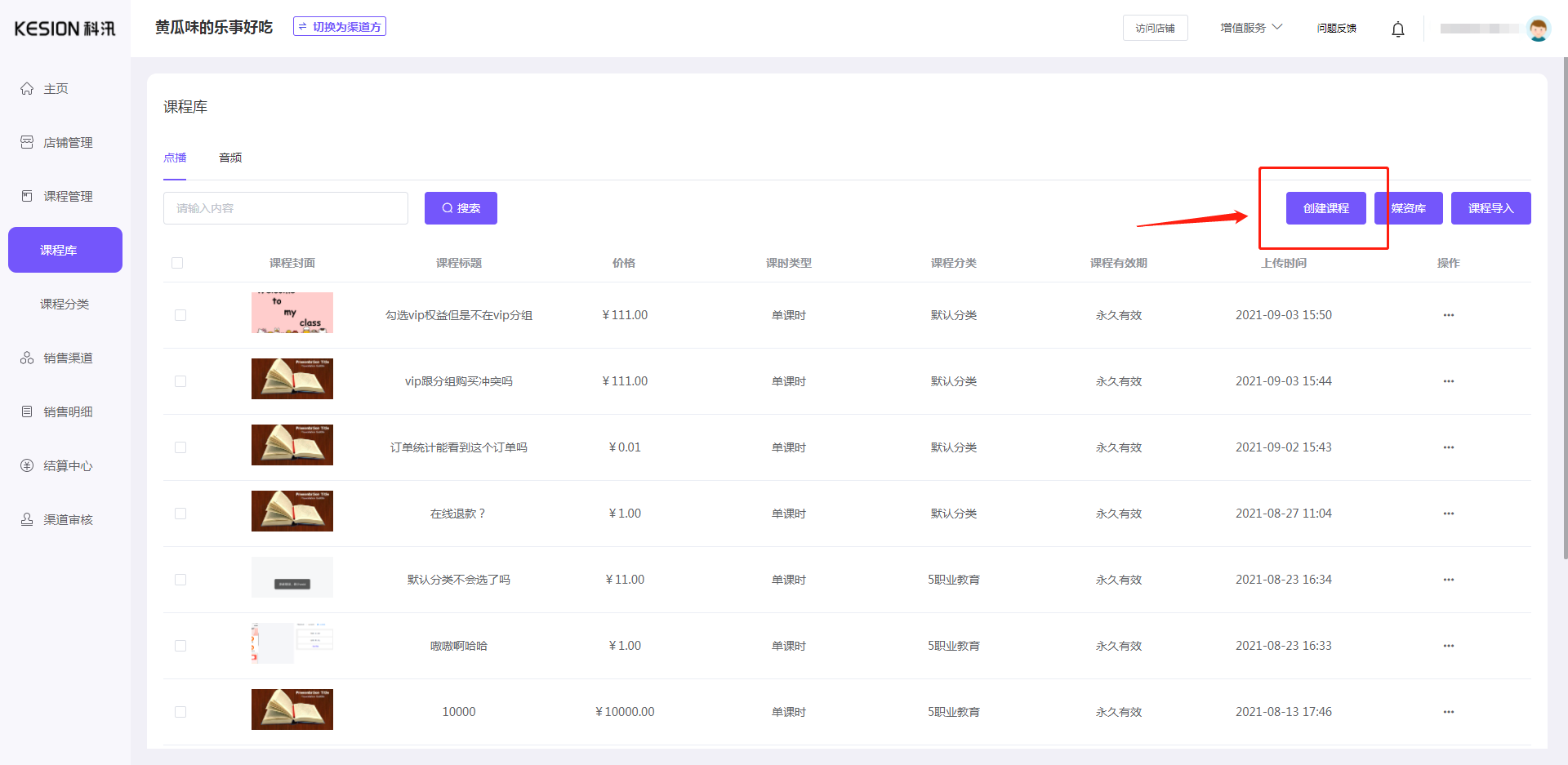Expand the 增值服务 dropdown
The width and height of the screenshot is (1568, 765).
tap(1250, 28)
